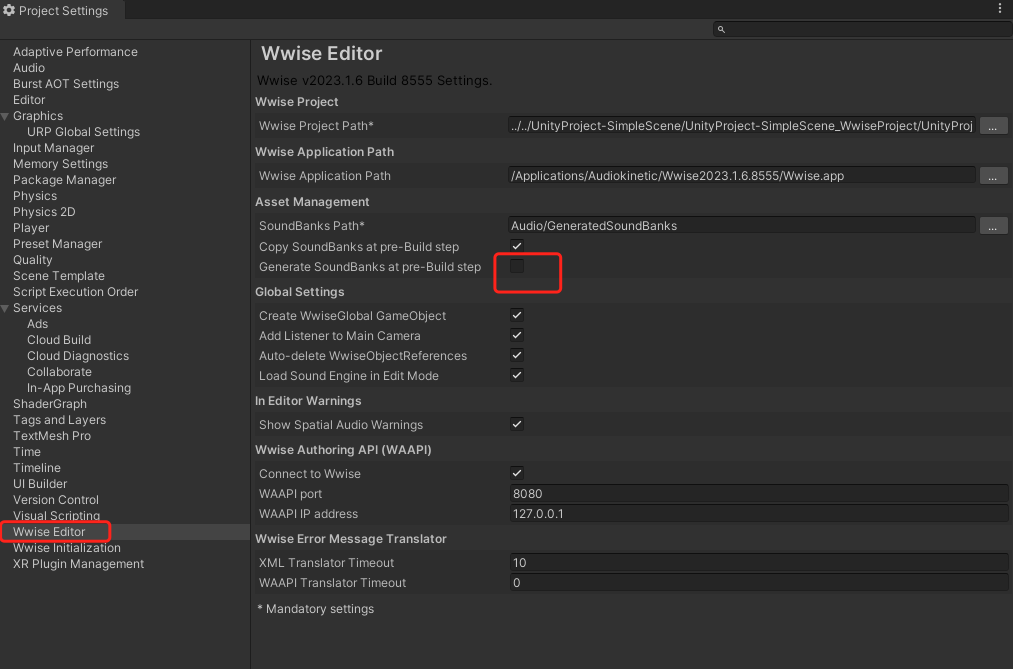Toggle Create WwiseGlobal GameObject checkbox
The width and height of the screenshot is (1013, 669).
pyautogui.click(x=517, y=315)
